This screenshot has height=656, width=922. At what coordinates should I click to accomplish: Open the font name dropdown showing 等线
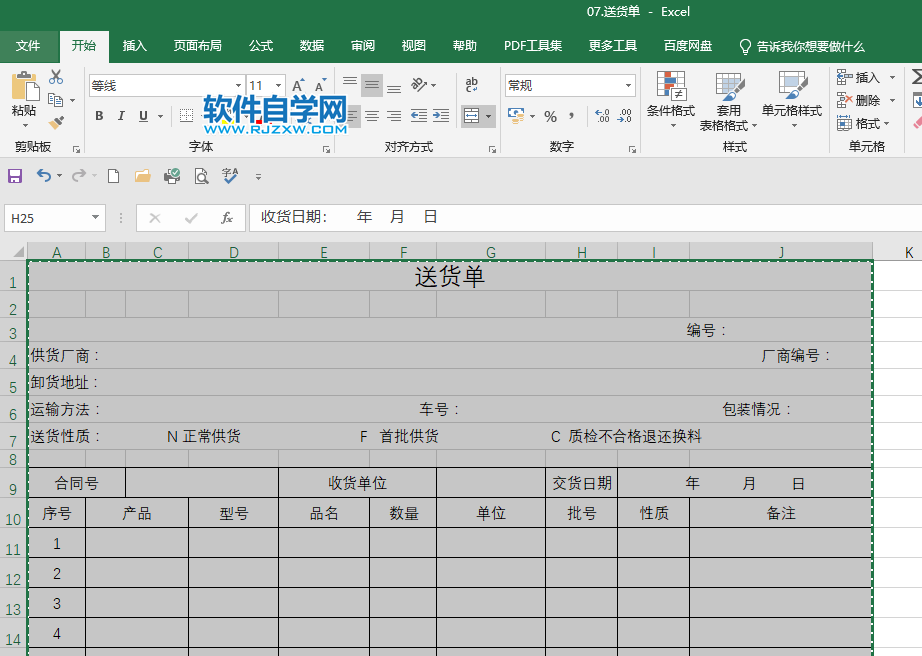click(238, 85)
